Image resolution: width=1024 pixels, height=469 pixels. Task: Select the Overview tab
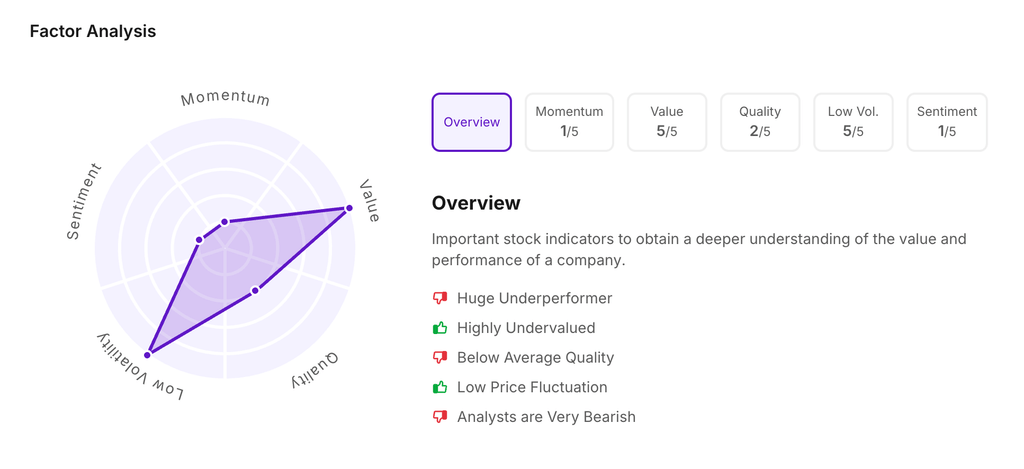pos(471,122)
